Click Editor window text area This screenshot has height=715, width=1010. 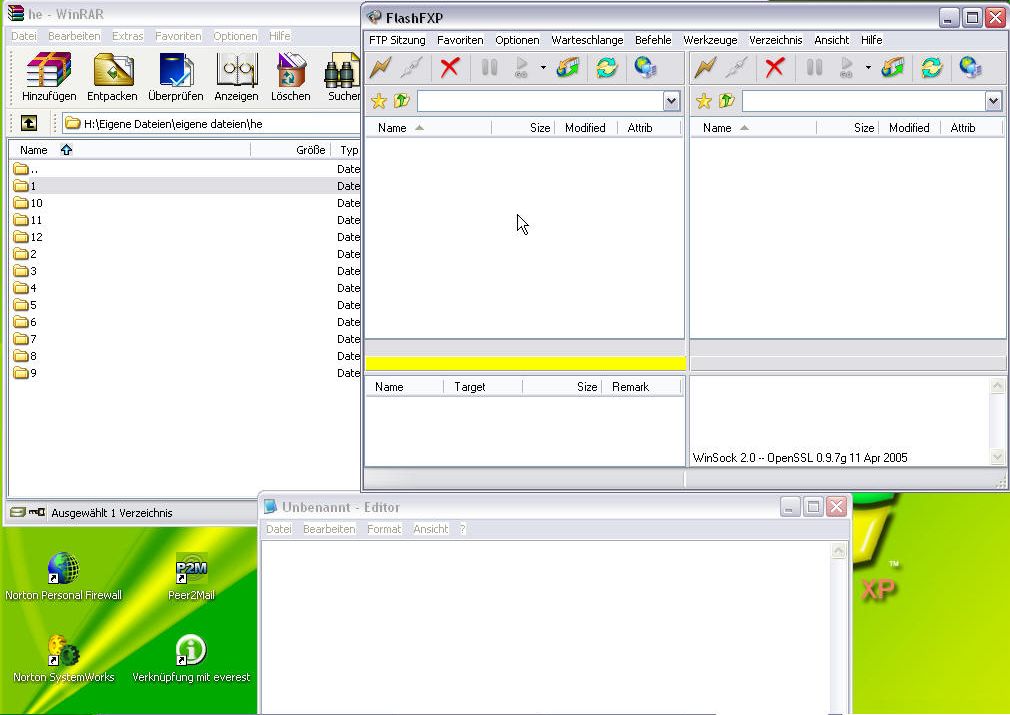[546, 627]
